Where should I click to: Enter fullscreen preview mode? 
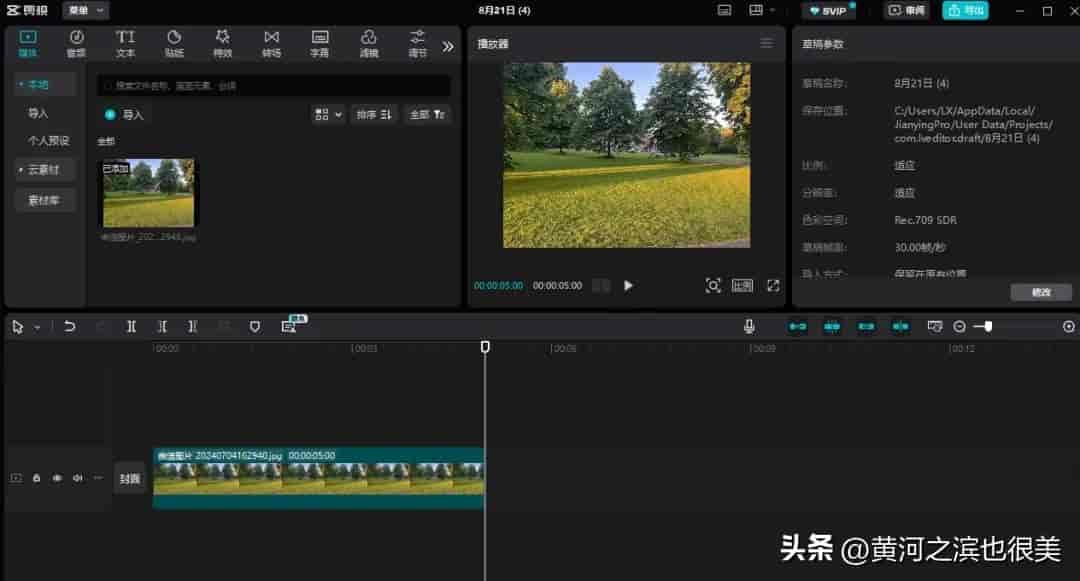[x=773, y=286]
